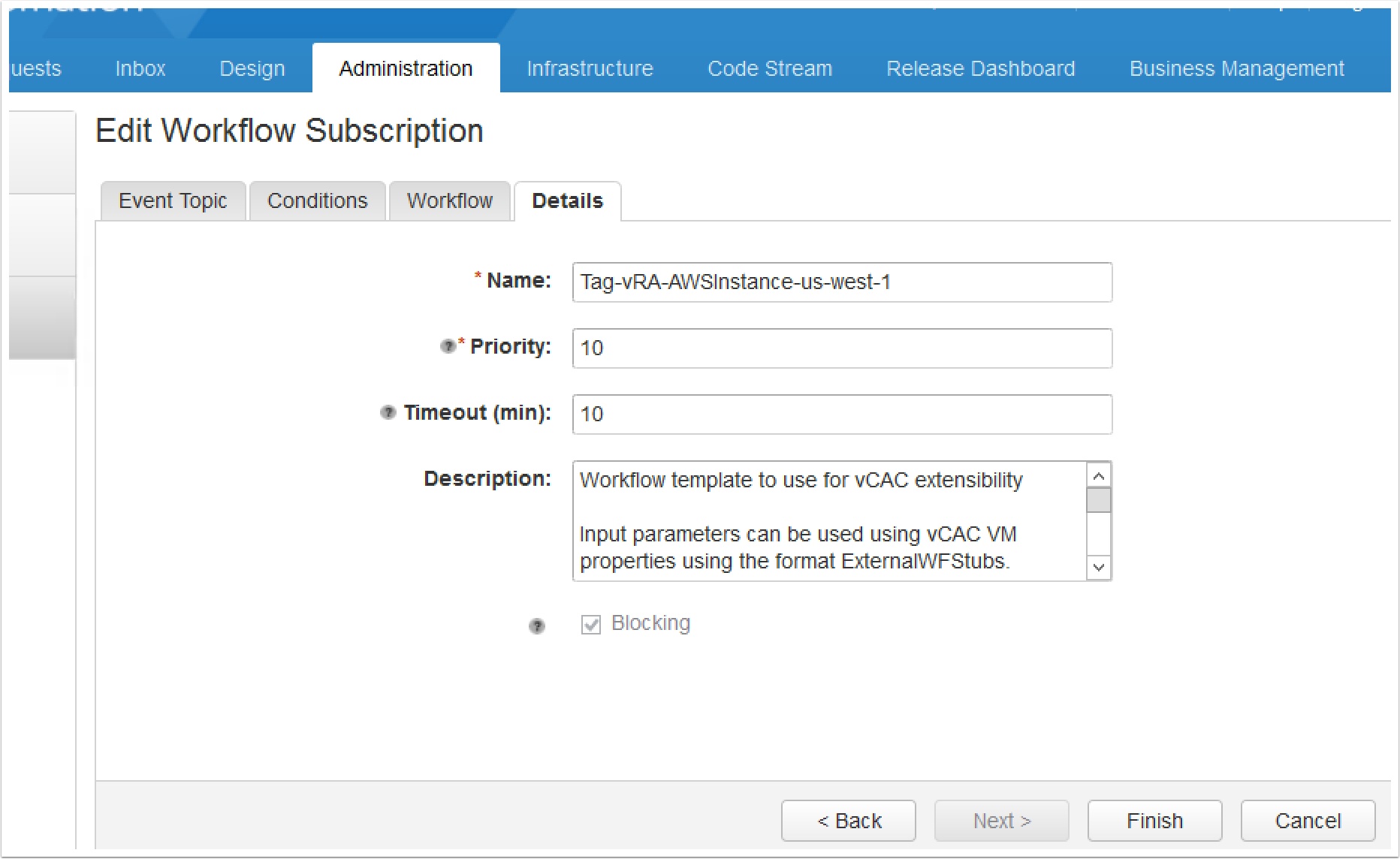This screenshot has width=1400, height=859.
Task: Go to previous step with Back
Action: pyautogui.click(x=848, y=821)
